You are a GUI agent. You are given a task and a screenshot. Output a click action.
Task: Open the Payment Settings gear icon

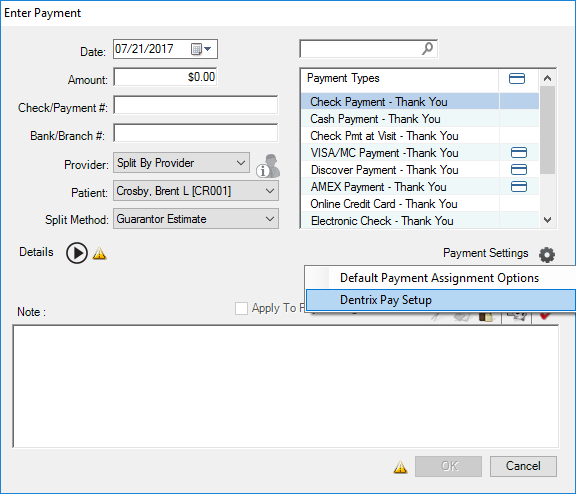pos(547,254)
